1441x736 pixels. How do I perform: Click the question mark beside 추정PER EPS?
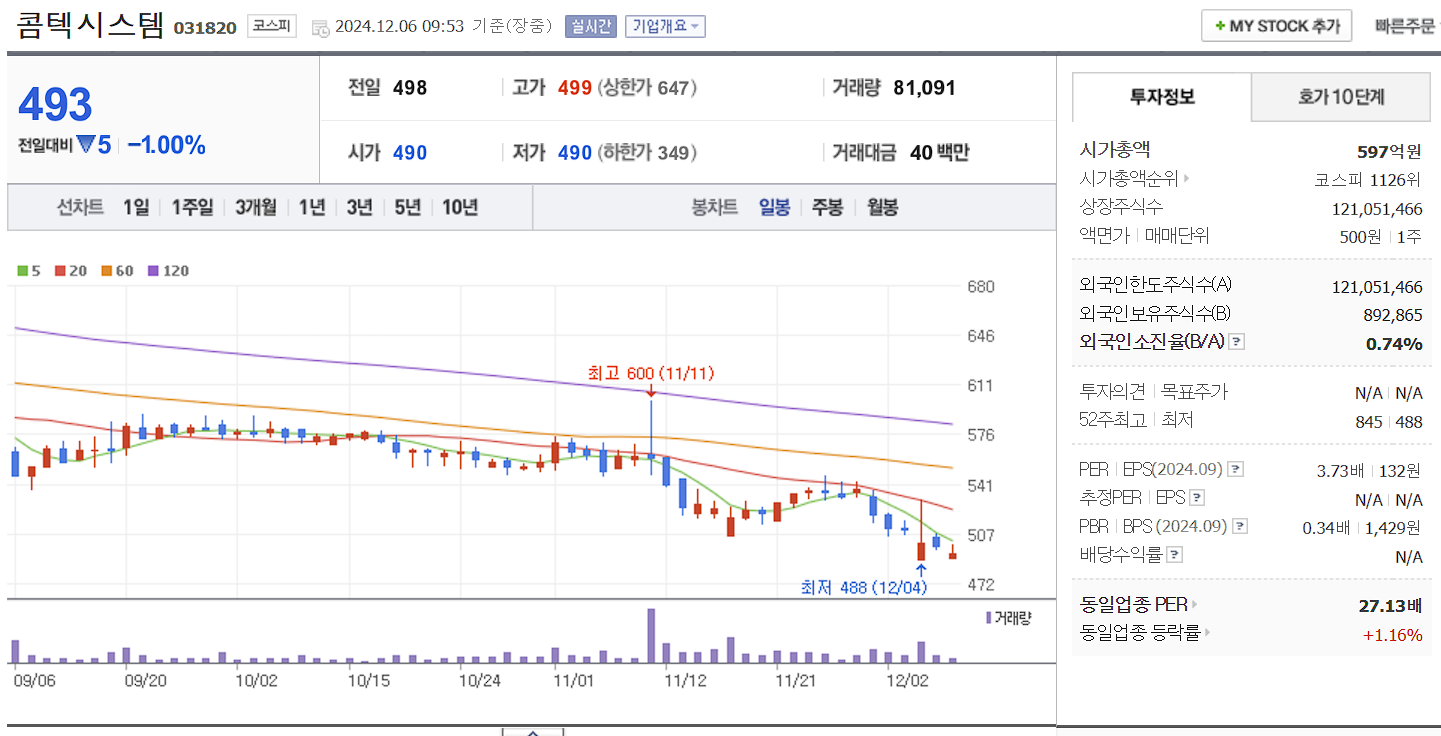(1195, 499)
